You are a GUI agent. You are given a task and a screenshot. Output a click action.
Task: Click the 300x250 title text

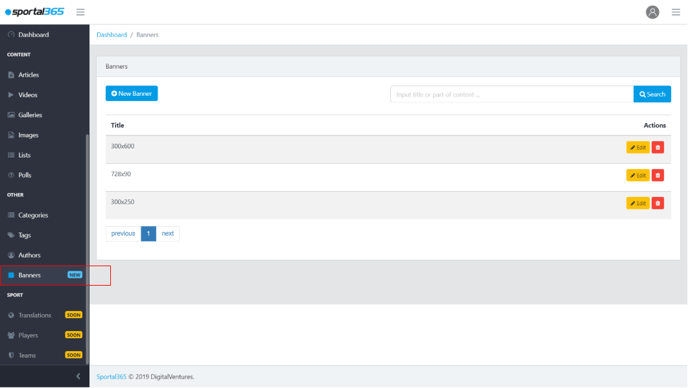coord(122,202)
